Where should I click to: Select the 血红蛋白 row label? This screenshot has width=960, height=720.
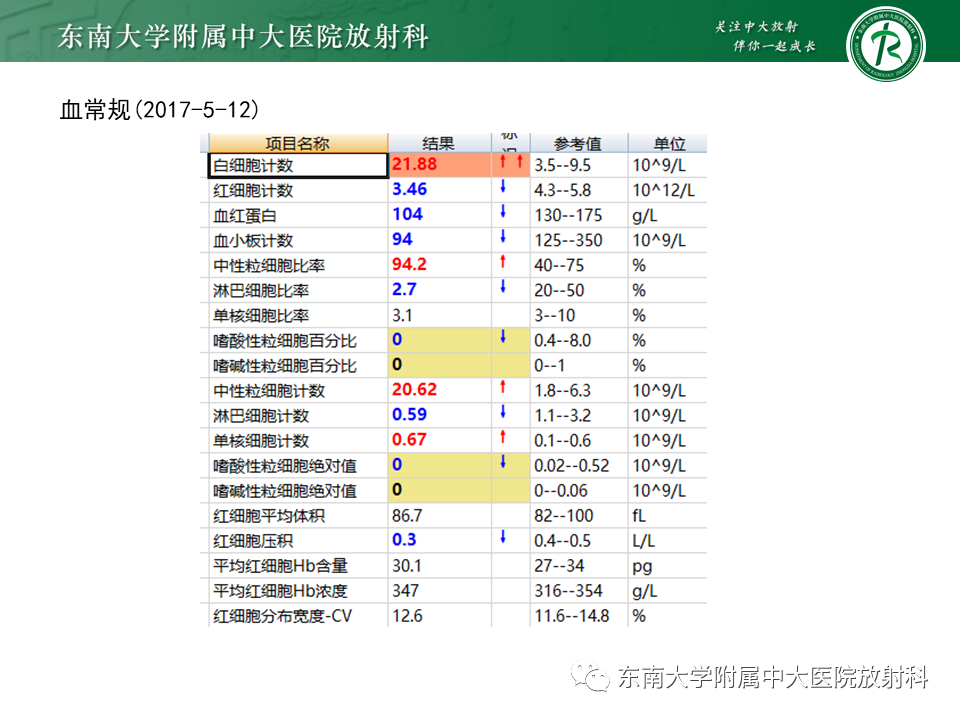pyautogui.click(x=244, y=216)
